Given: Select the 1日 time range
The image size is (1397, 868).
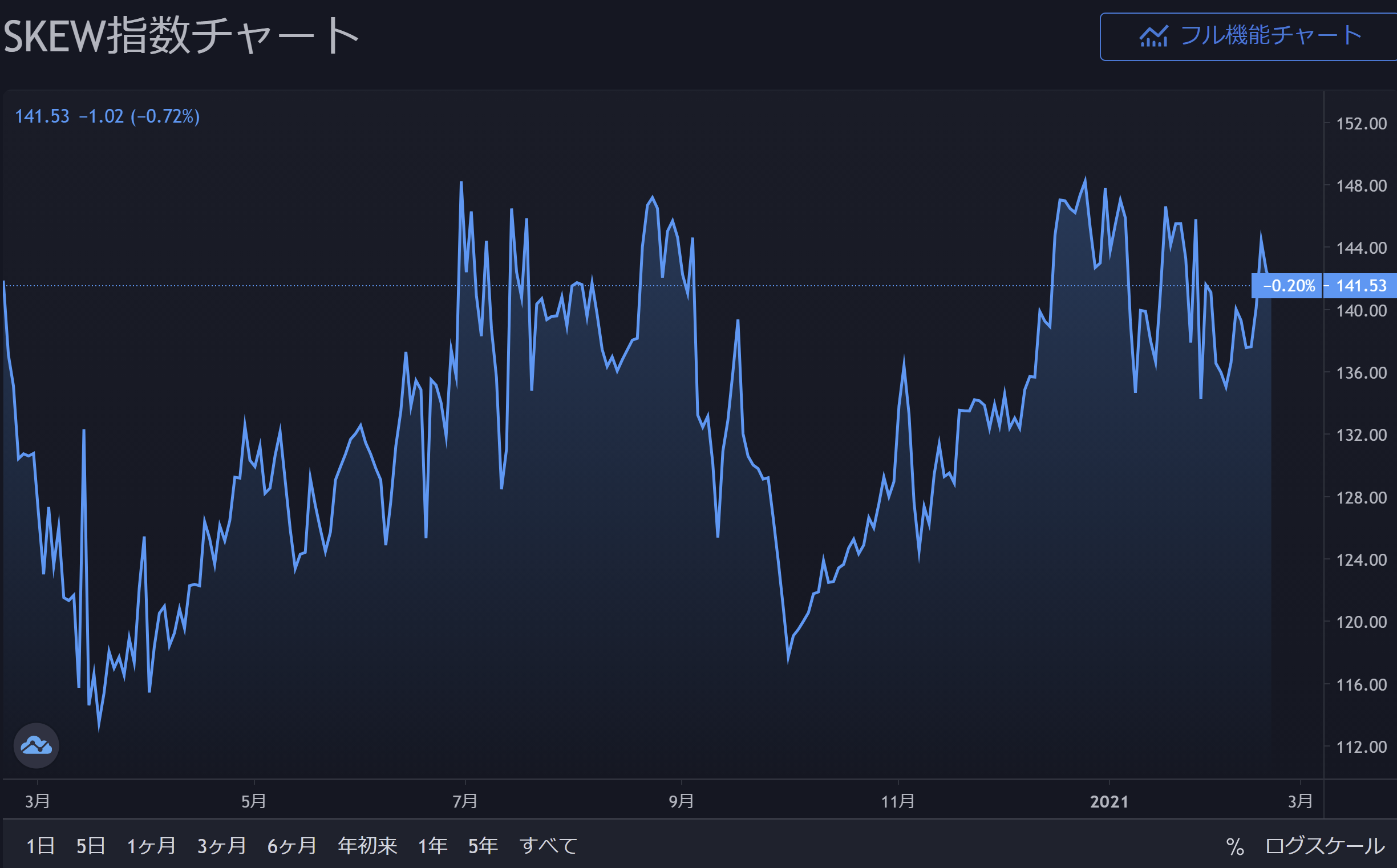Looking at the screenshot, I should click(x=40, y=846).
